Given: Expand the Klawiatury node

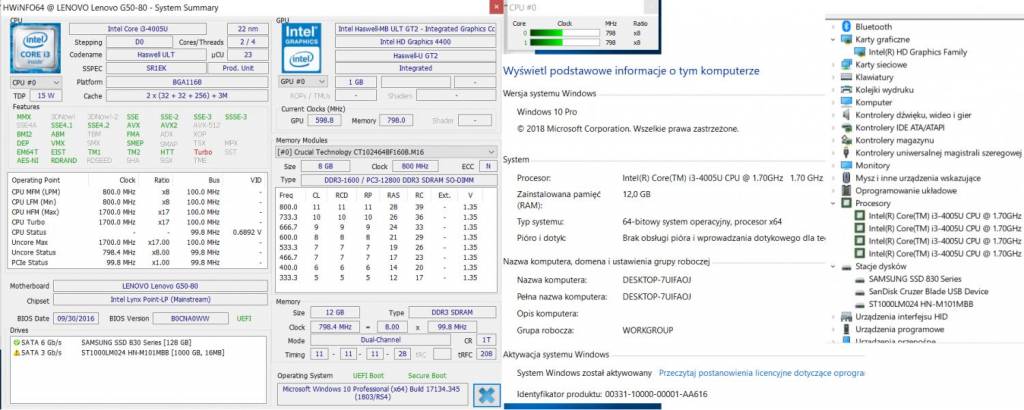Looking at the screenshot, I should click(x=833, y=77).
